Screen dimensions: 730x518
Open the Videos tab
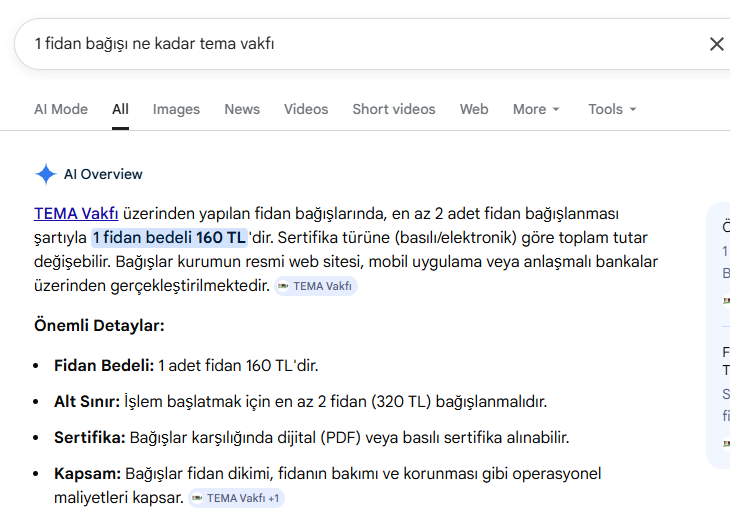click(306, 109)
